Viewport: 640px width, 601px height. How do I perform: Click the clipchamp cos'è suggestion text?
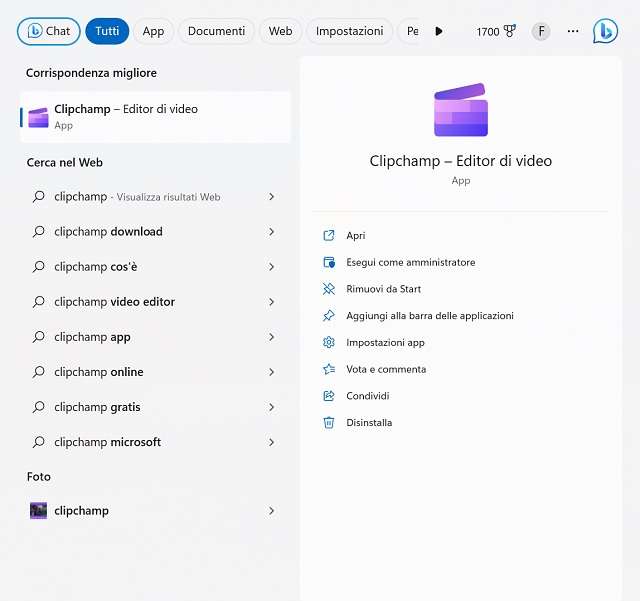click(x=96, y=267)
